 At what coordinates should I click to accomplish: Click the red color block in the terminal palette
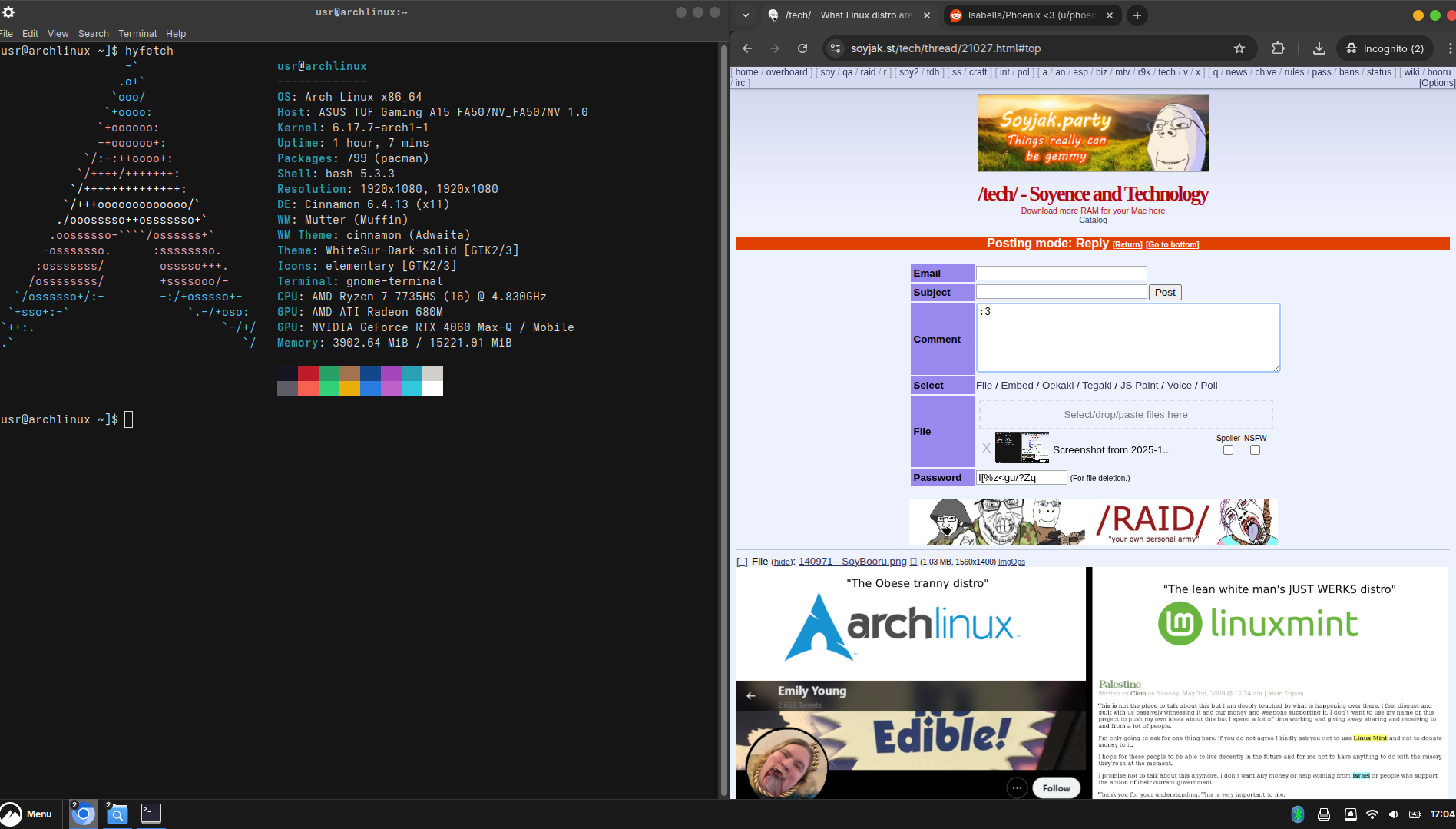308,373
